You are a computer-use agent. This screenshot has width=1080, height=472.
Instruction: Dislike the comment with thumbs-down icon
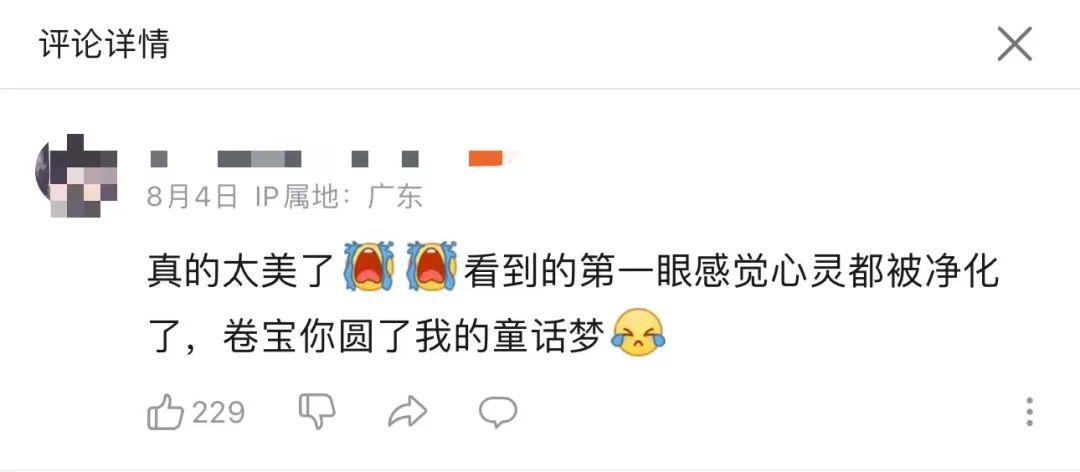point(317,411)
